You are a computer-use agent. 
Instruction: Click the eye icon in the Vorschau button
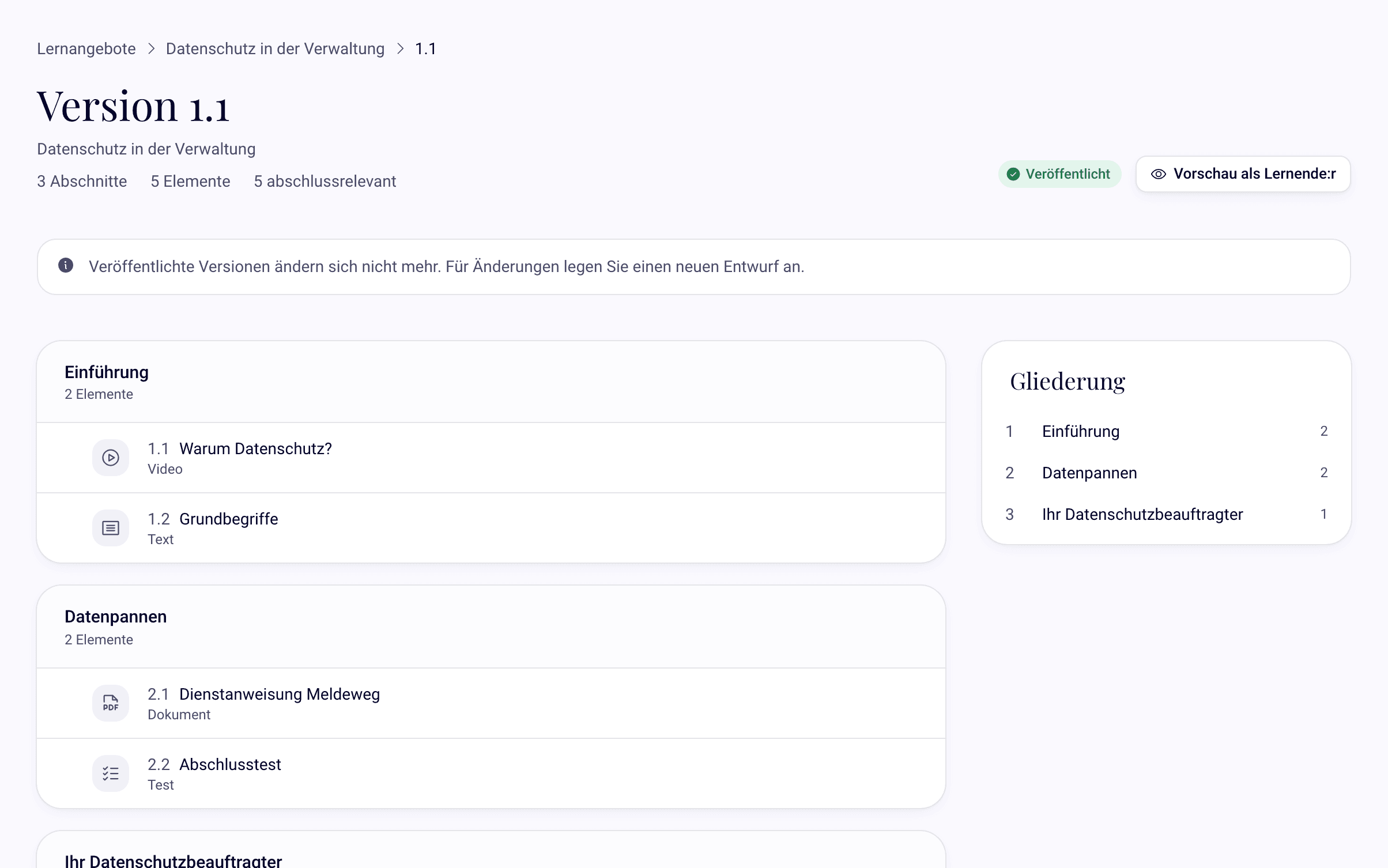(x=1159, y=174)
